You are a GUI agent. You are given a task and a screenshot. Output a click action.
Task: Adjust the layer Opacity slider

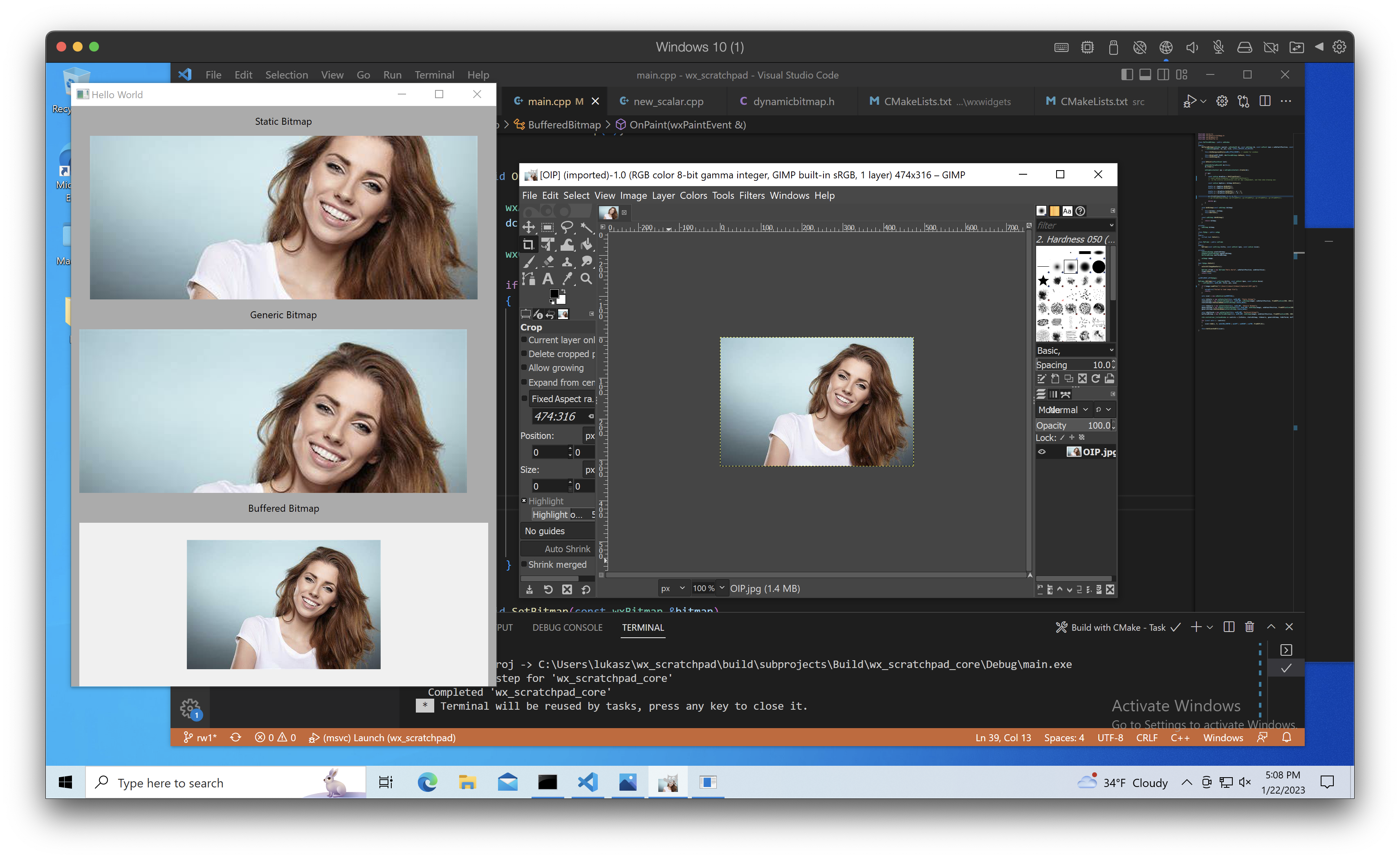(1075, 425)
